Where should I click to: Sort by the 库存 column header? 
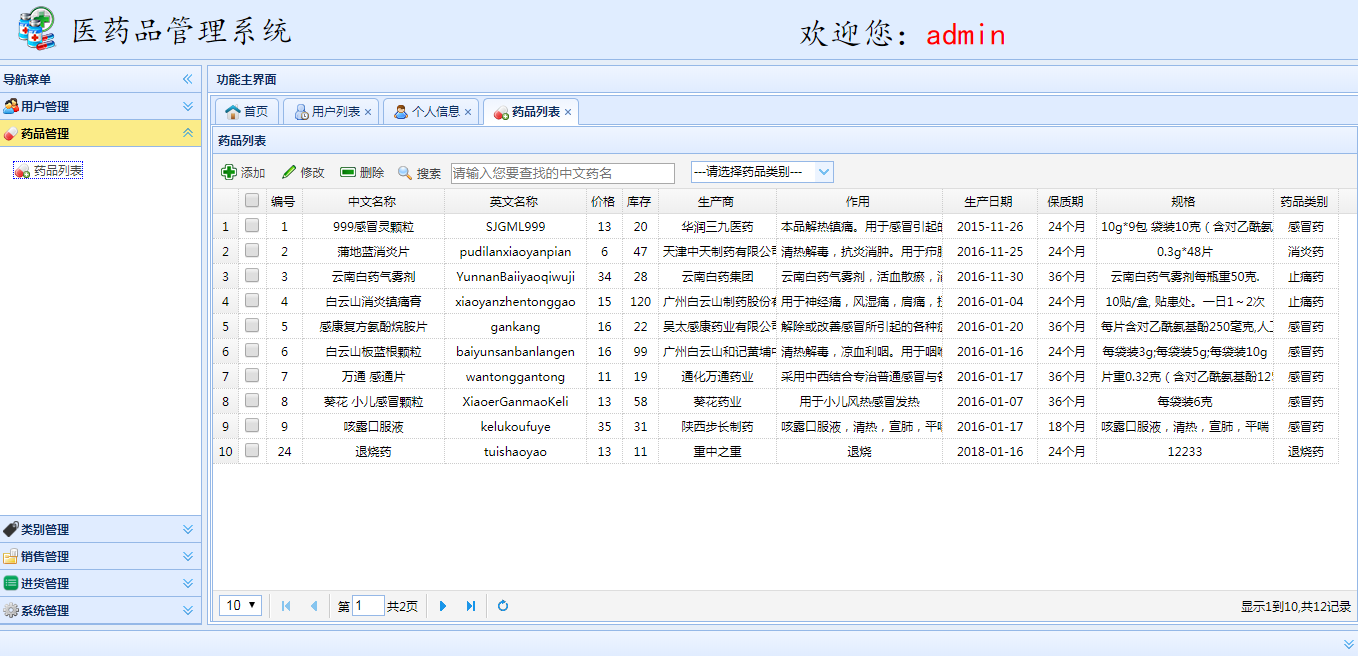tap(640, 201)
